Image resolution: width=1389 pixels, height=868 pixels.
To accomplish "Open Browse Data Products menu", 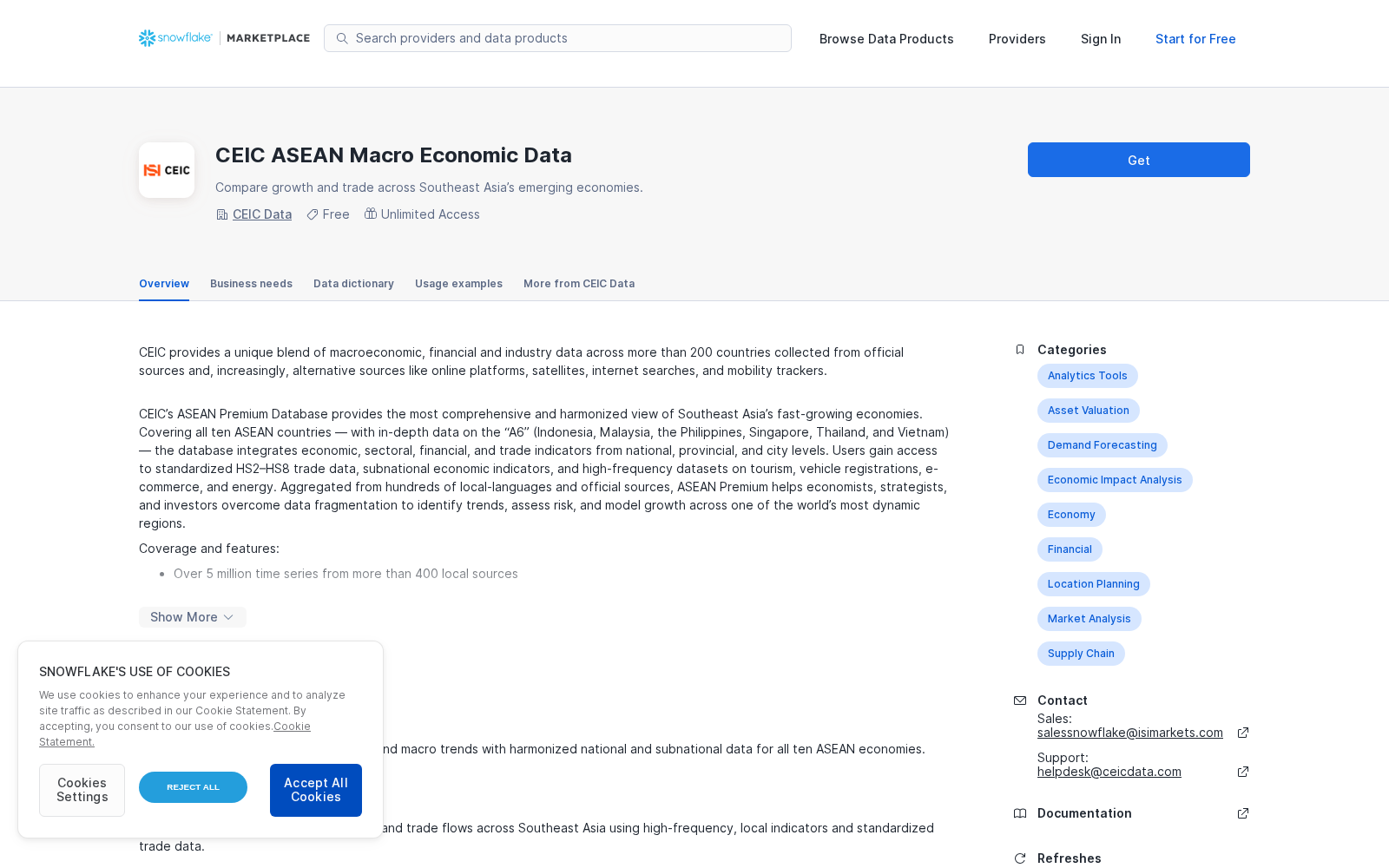I will click(886, 39).
